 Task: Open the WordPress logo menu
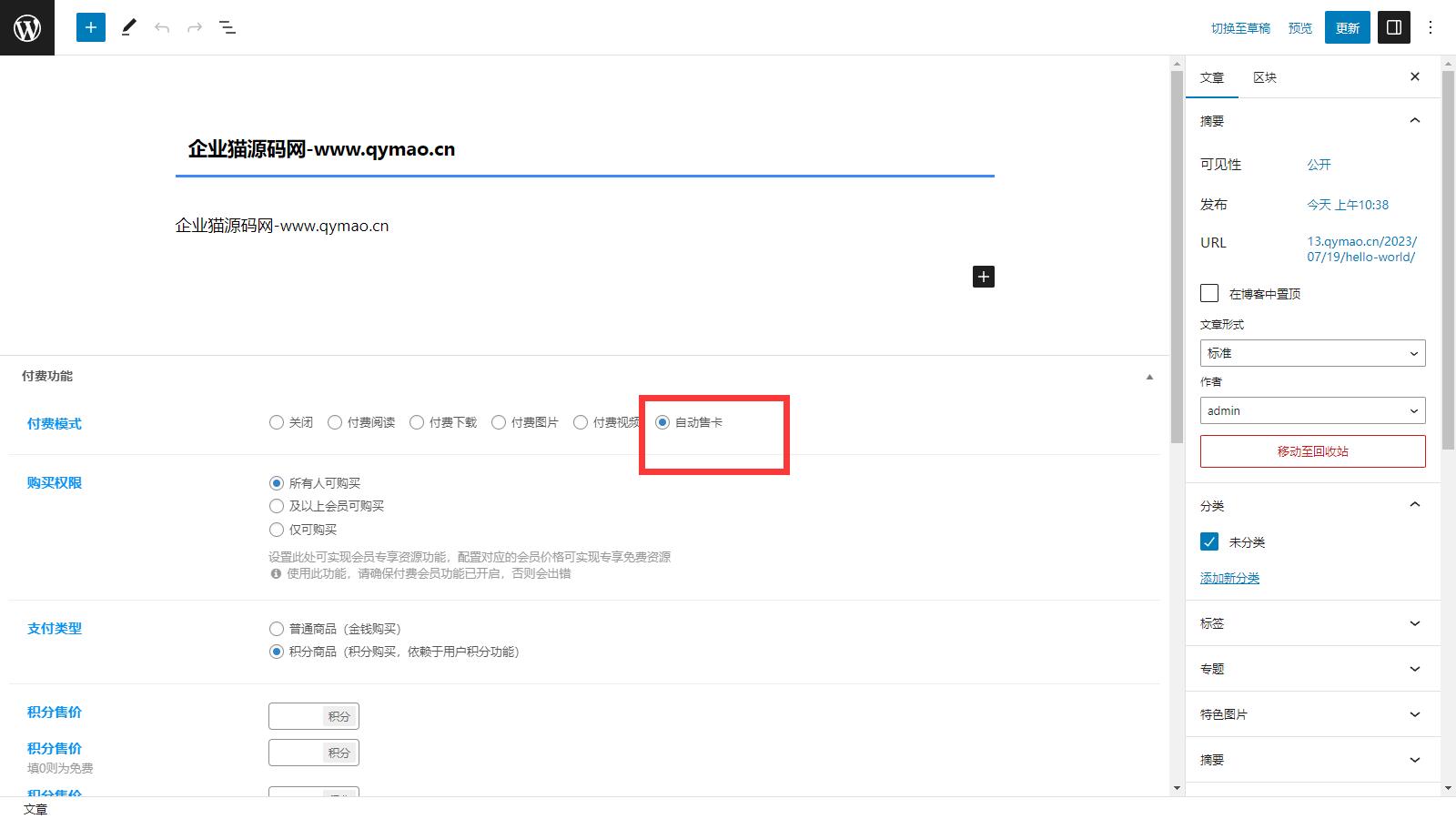coord(27,27)
